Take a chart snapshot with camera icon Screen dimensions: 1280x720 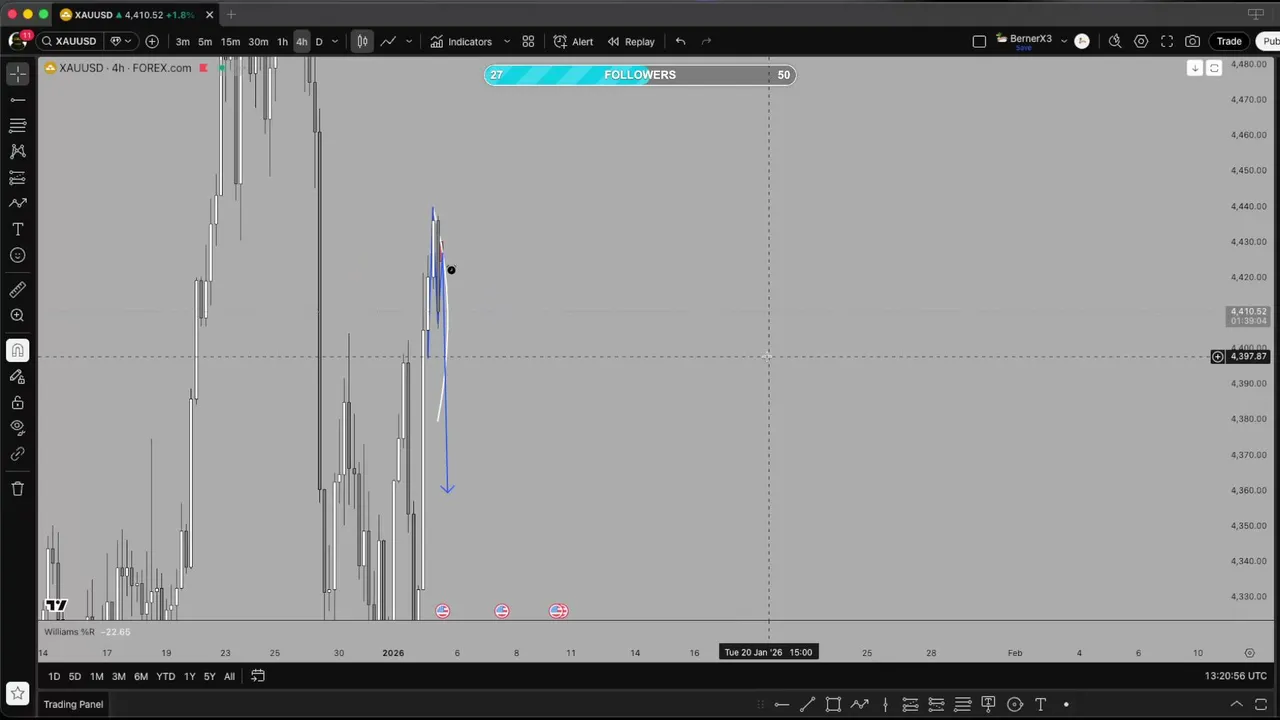coord(1192,41)
